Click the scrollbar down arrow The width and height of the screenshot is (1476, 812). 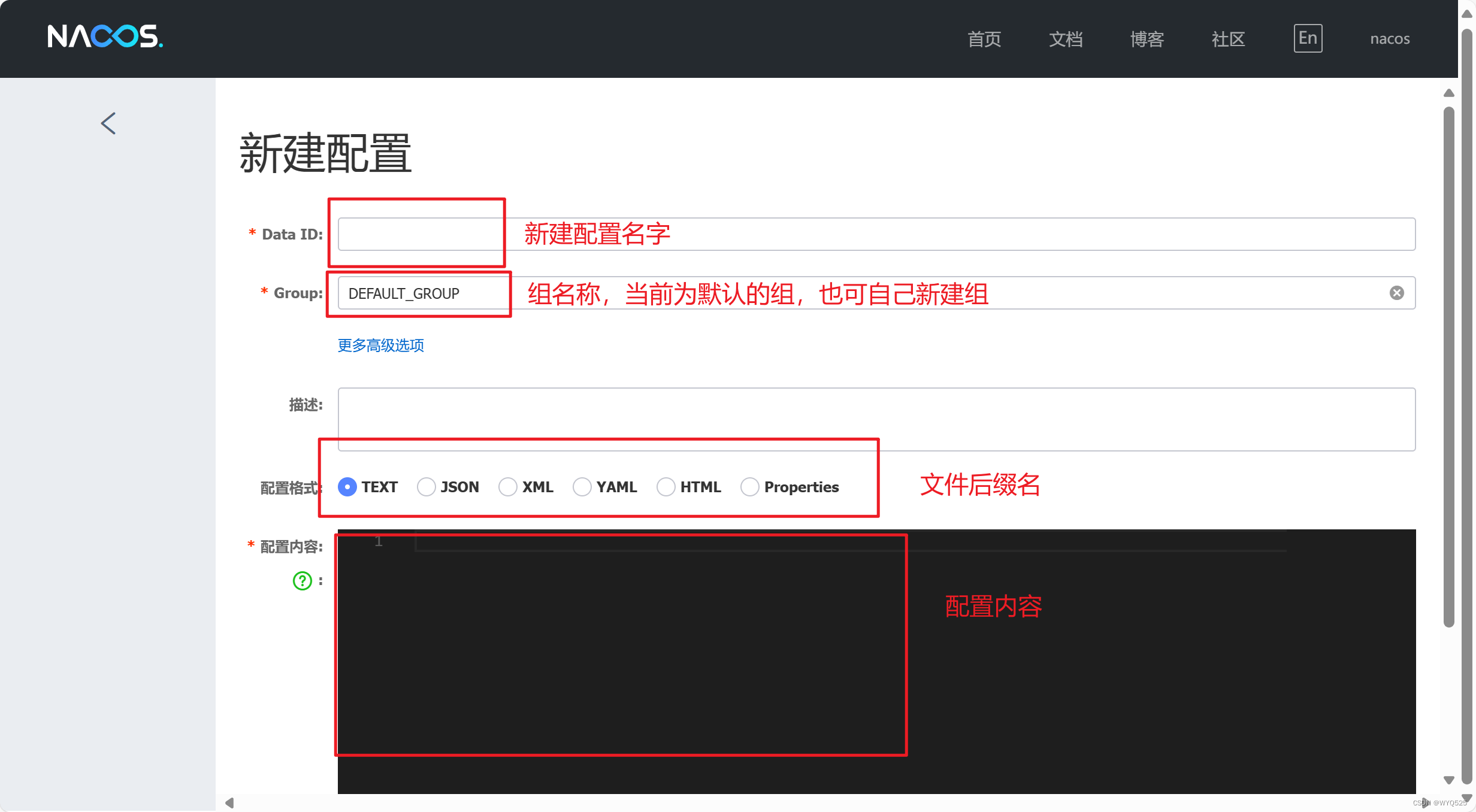tap(1449, 779)
